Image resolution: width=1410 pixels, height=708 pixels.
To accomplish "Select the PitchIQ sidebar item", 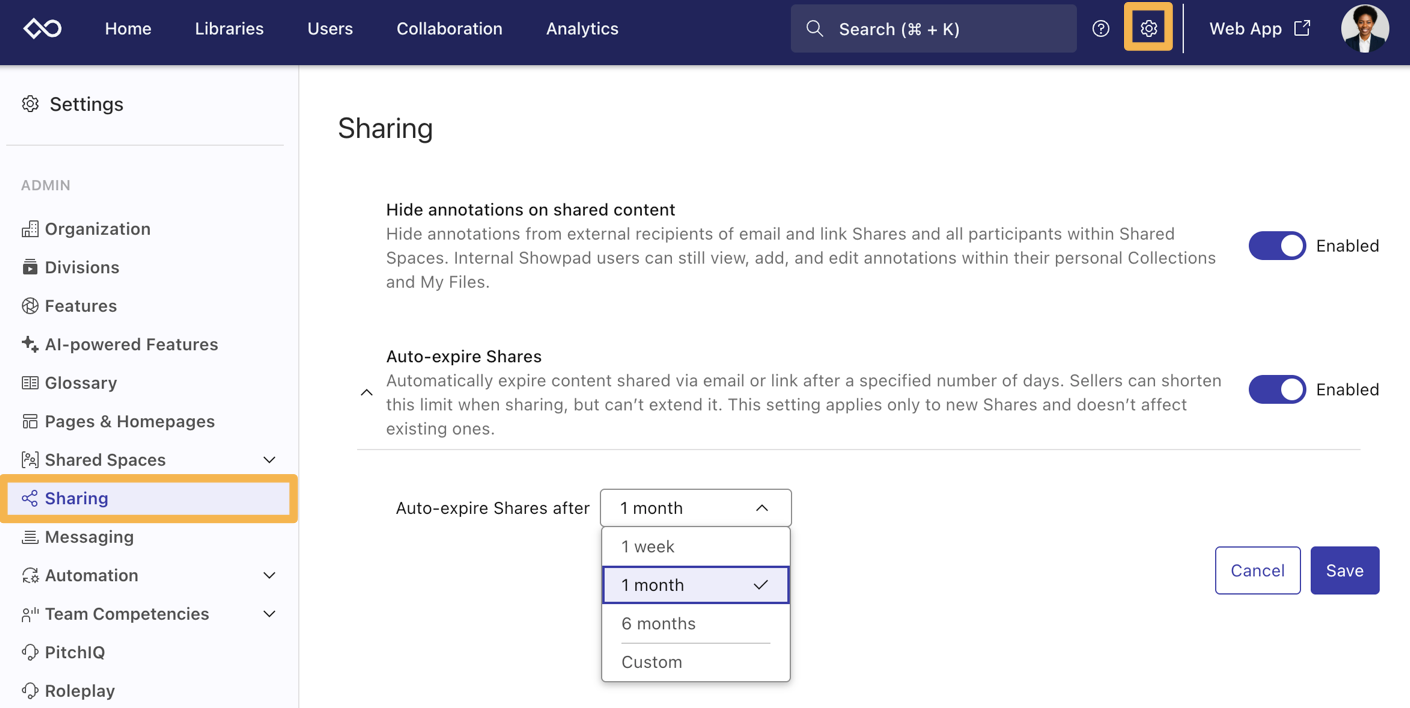I will pyautogui.click(x=74, y=652).
